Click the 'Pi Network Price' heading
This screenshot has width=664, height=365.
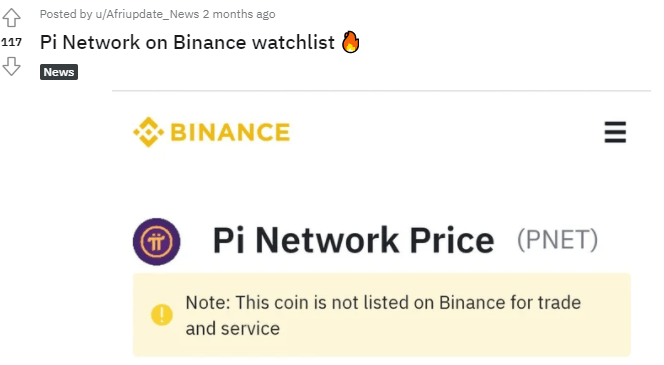[353, 241]
